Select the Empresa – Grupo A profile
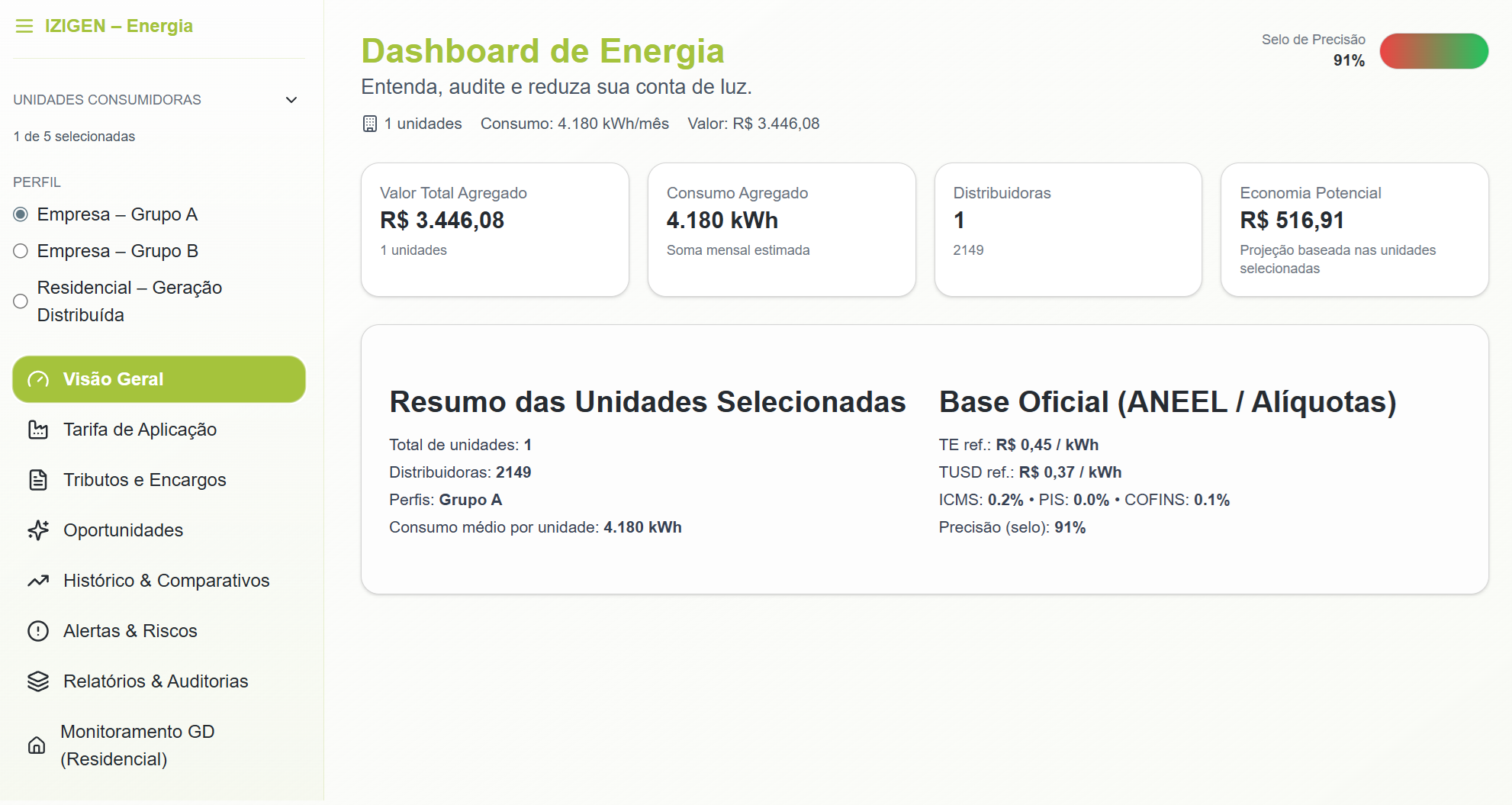Image resolution: width=1512 pixels, height=805 pixels. (20, 214)
